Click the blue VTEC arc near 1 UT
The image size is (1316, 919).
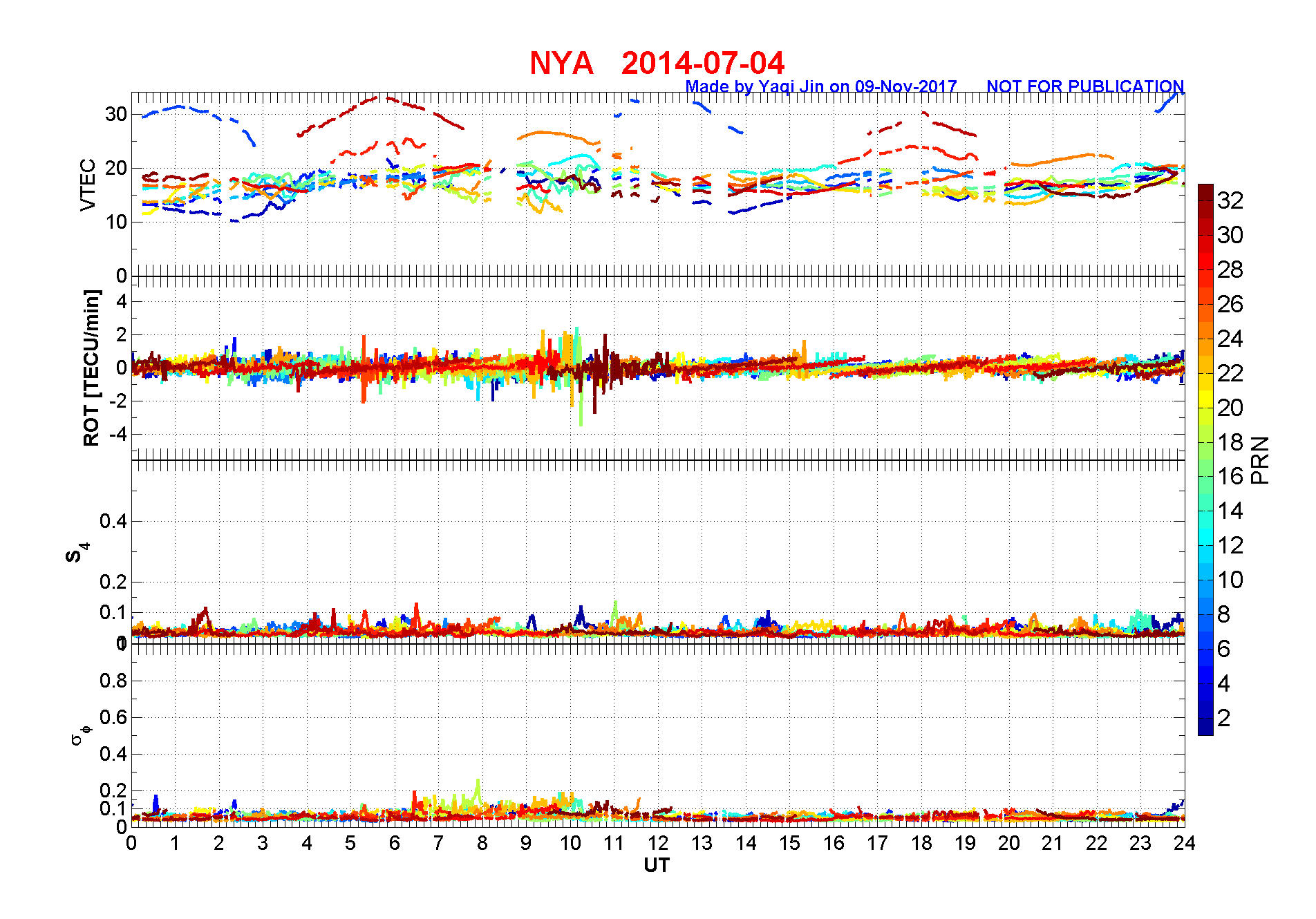point(180,107)
